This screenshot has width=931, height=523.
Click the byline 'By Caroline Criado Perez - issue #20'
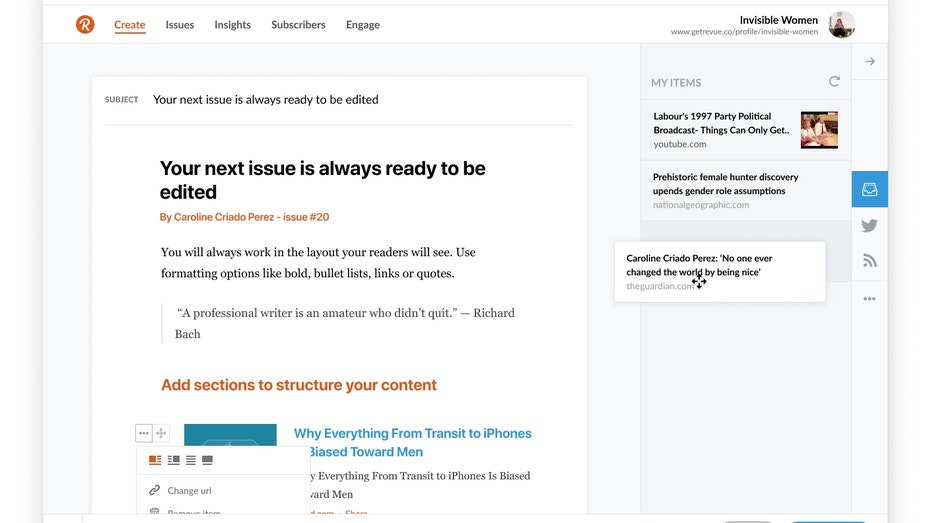[244, 217]
